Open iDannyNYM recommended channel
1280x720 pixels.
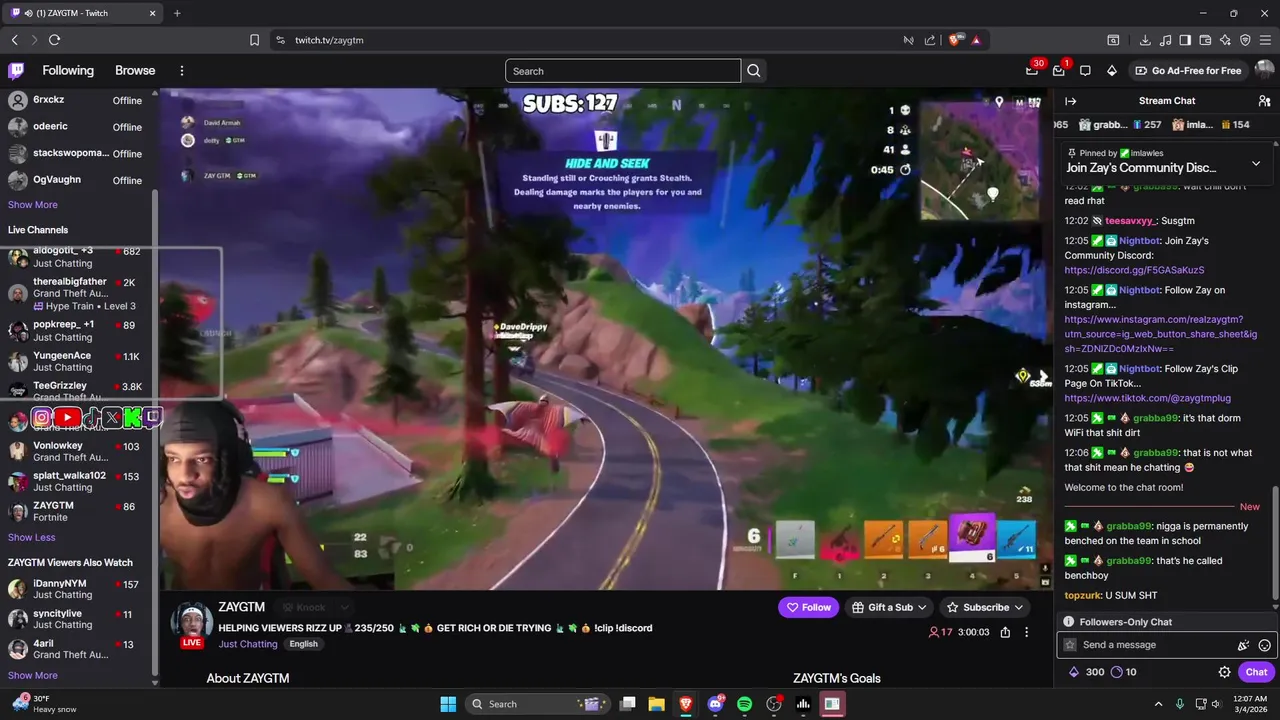tap(78, 590)
